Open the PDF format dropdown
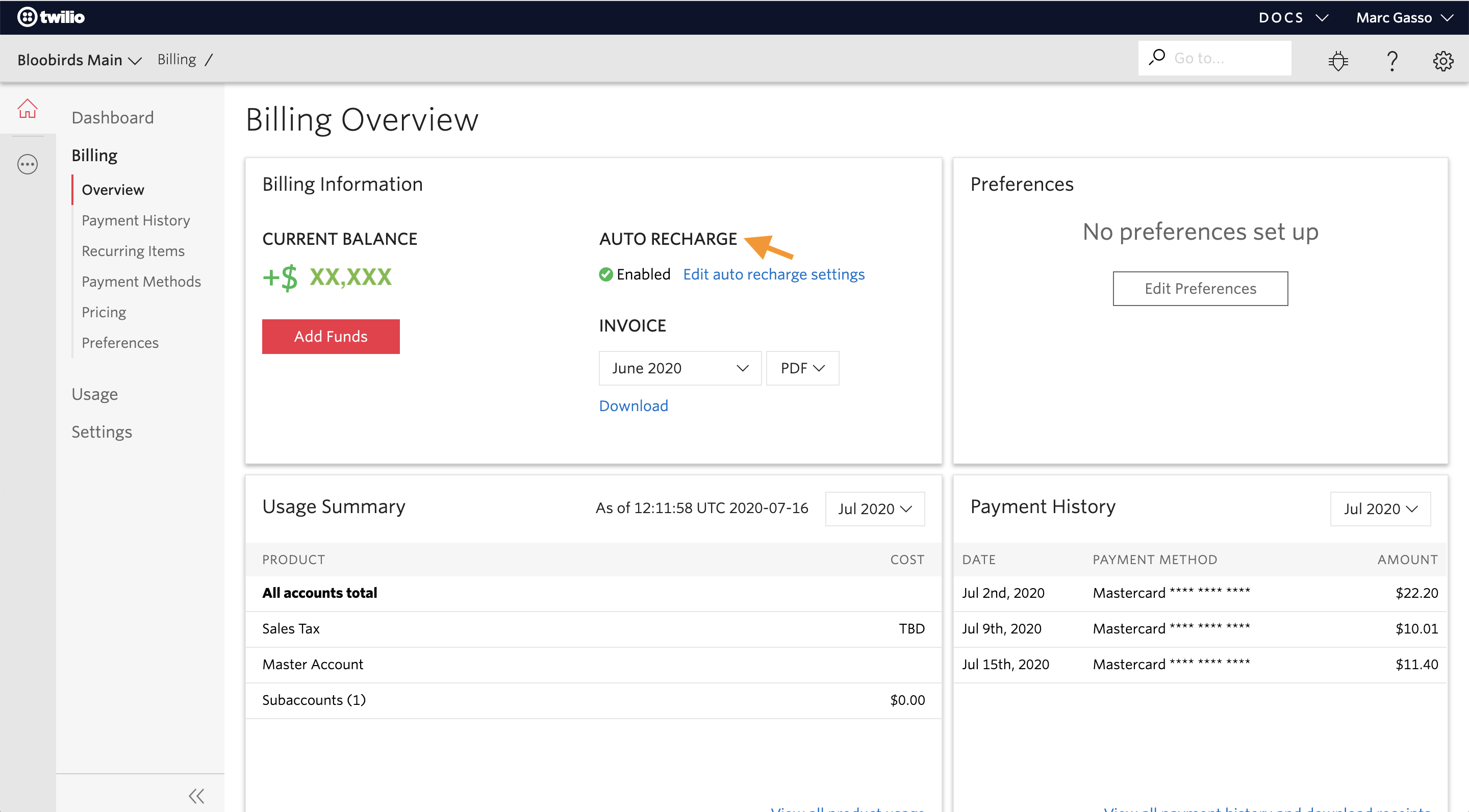The height and width of the screenshot is (812, 1469). 802,368
